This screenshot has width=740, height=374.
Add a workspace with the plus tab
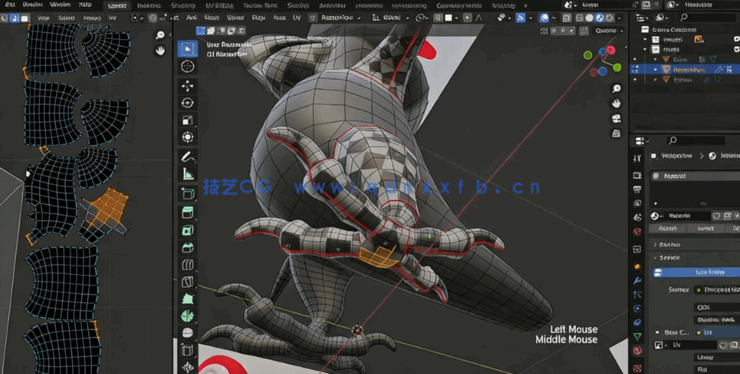pos(525,6)
